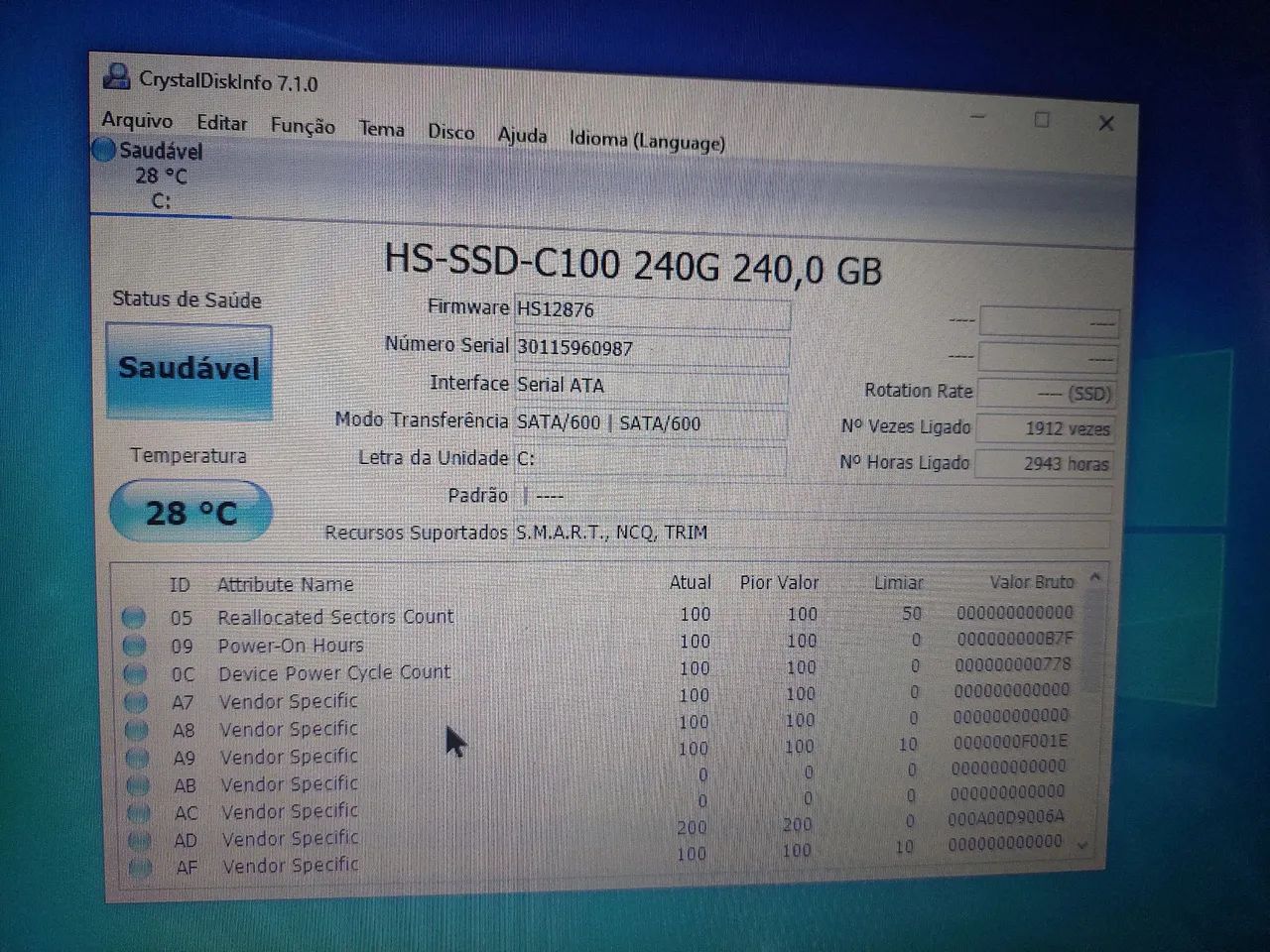Image resolution: width=1270 pixels, height=952 pixels.
Task: Click the scroll up arrow of attribute list
Action: [x=1094, y=577]
